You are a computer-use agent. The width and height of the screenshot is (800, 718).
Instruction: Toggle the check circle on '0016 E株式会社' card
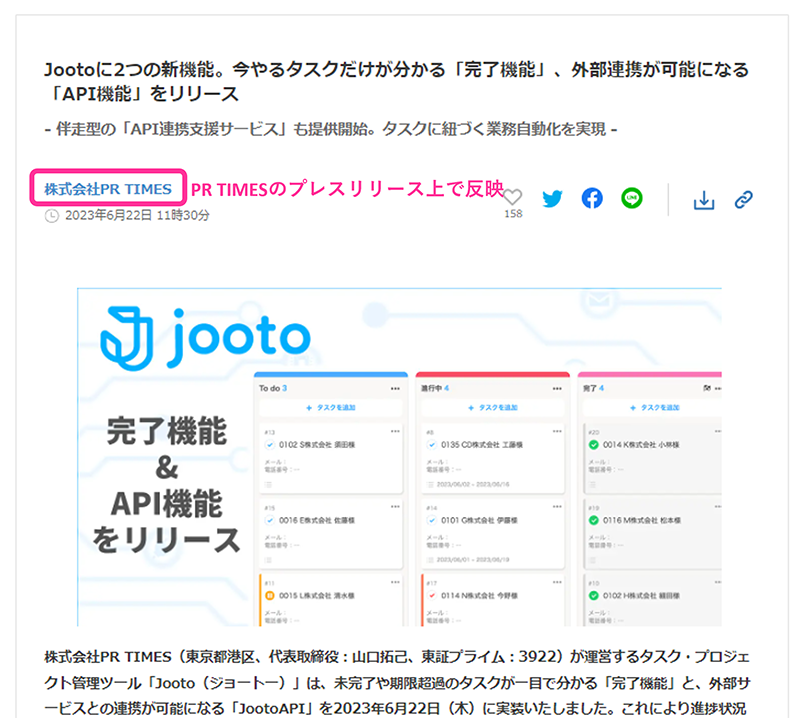click(x=269, y=520)
